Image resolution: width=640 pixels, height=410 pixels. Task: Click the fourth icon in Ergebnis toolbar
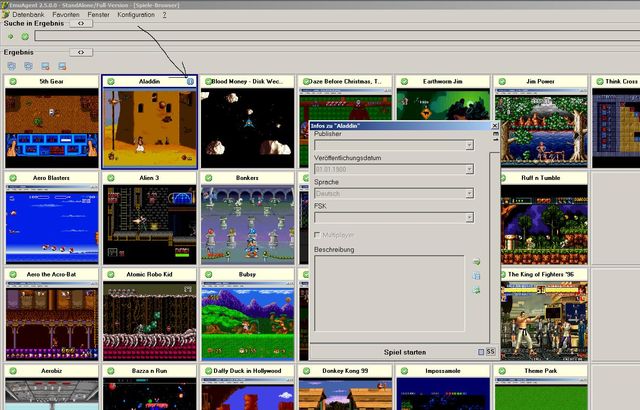point(62,66)
